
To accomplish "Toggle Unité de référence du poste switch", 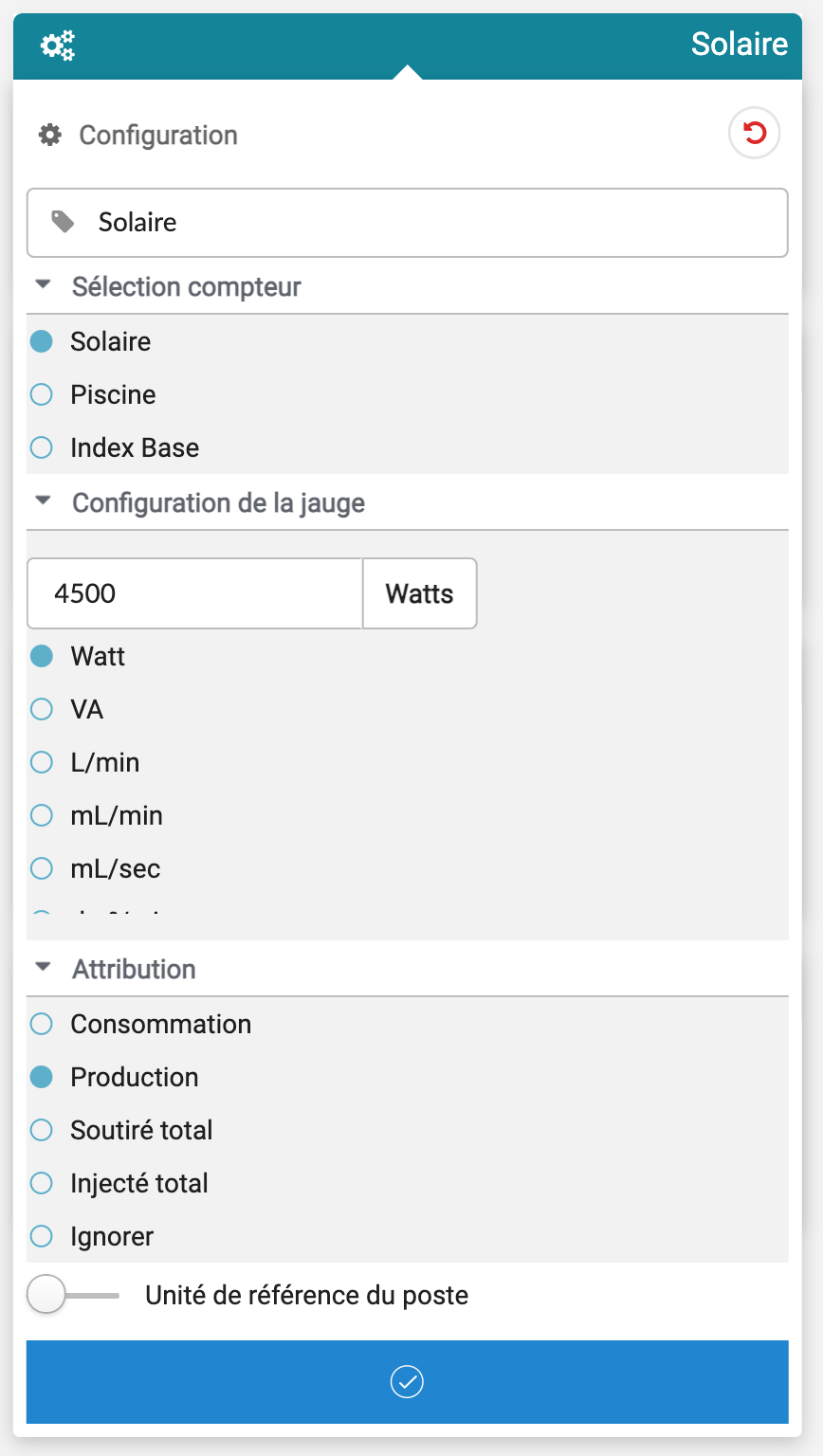I will (x=72, y=1295).
